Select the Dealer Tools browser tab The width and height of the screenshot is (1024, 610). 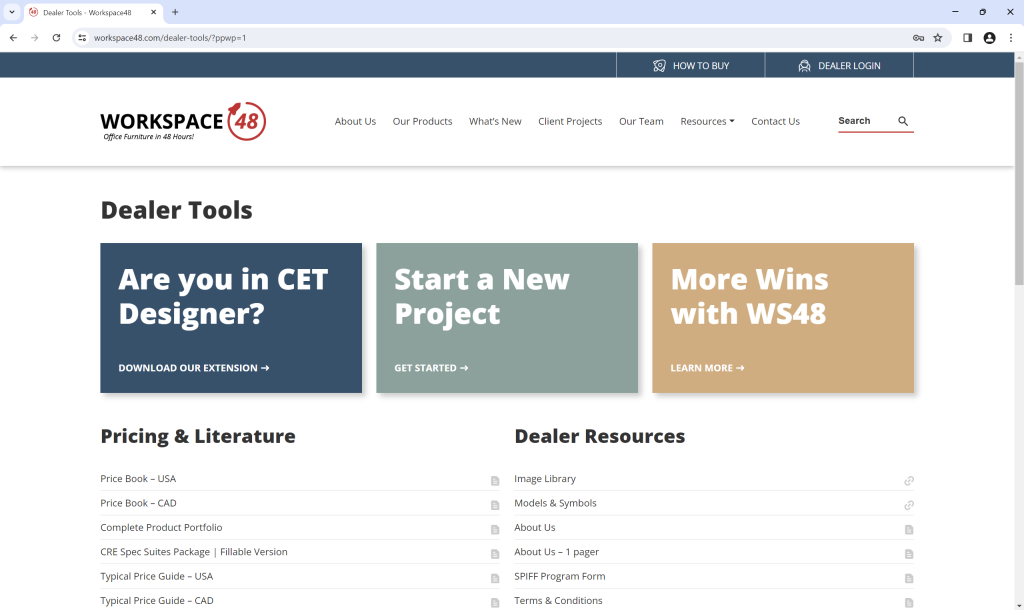tap(88, 13)
